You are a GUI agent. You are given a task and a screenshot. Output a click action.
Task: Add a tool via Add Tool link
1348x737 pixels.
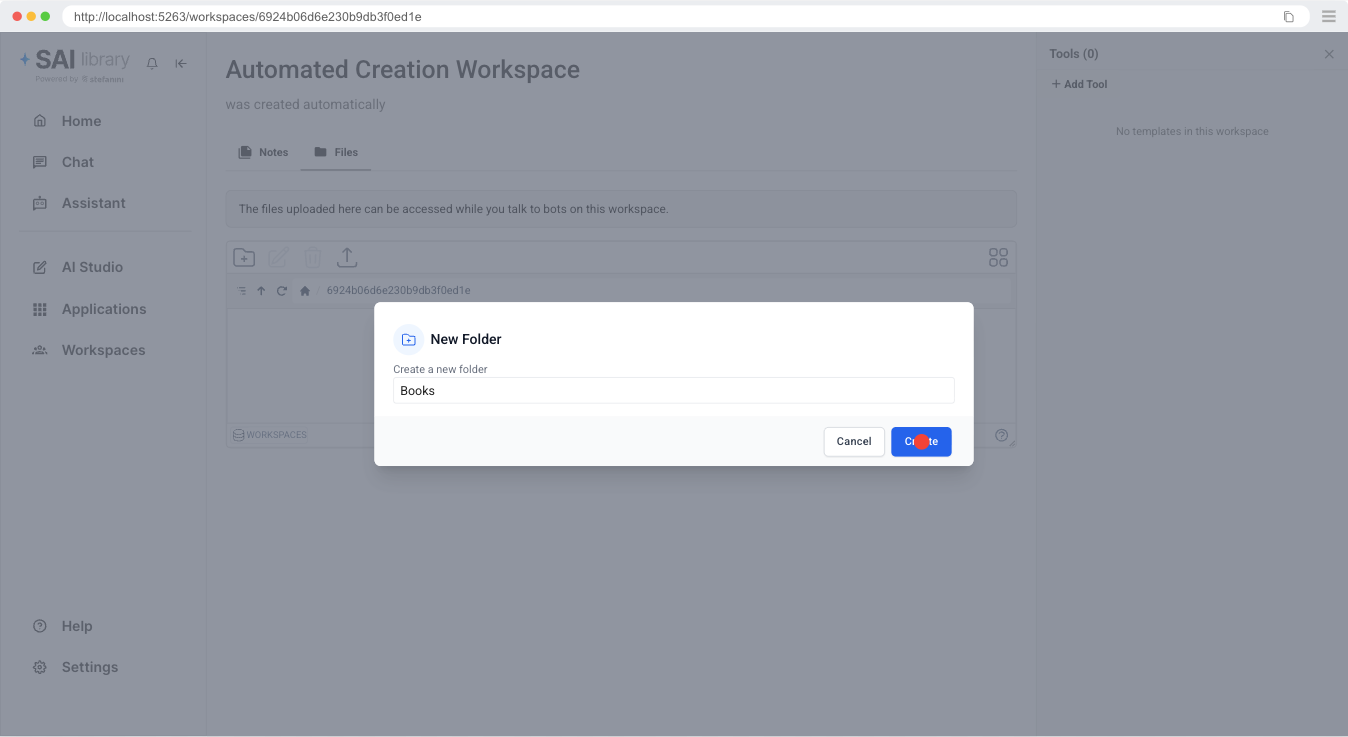(1079, 84)
